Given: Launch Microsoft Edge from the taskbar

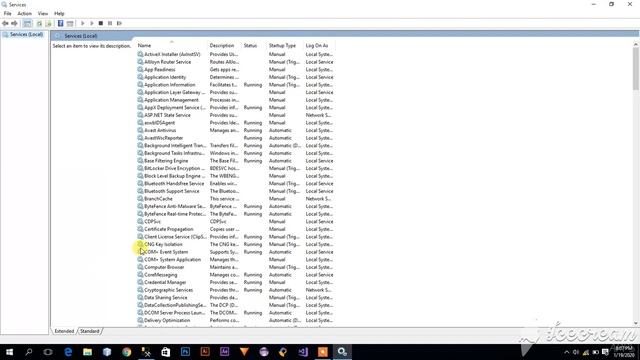Looking at the screenshot, I should tap(68, 352).
